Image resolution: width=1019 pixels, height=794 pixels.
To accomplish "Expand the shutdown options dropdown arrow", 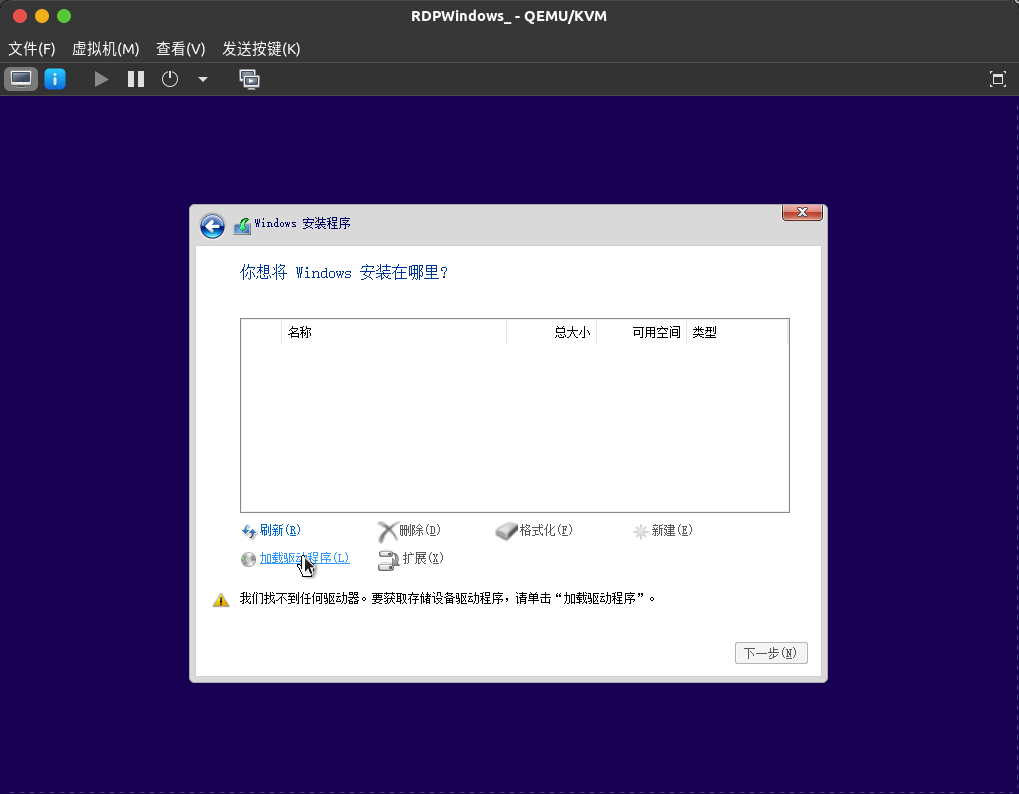I will pyautogui.click(x=203, y=79).
